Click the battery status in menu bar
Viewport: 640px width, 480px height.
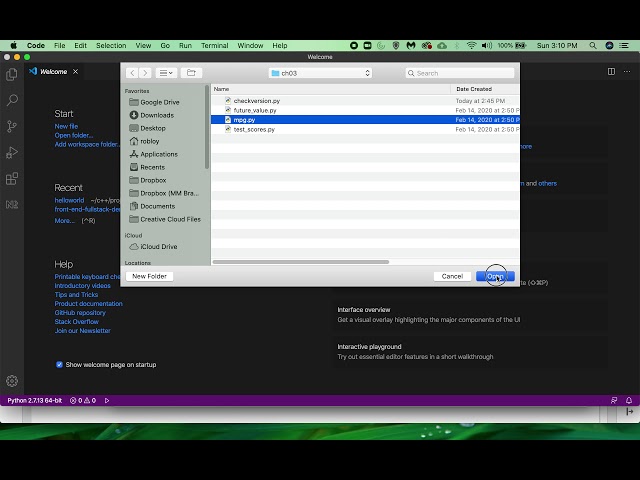click(x=512, y=45)
